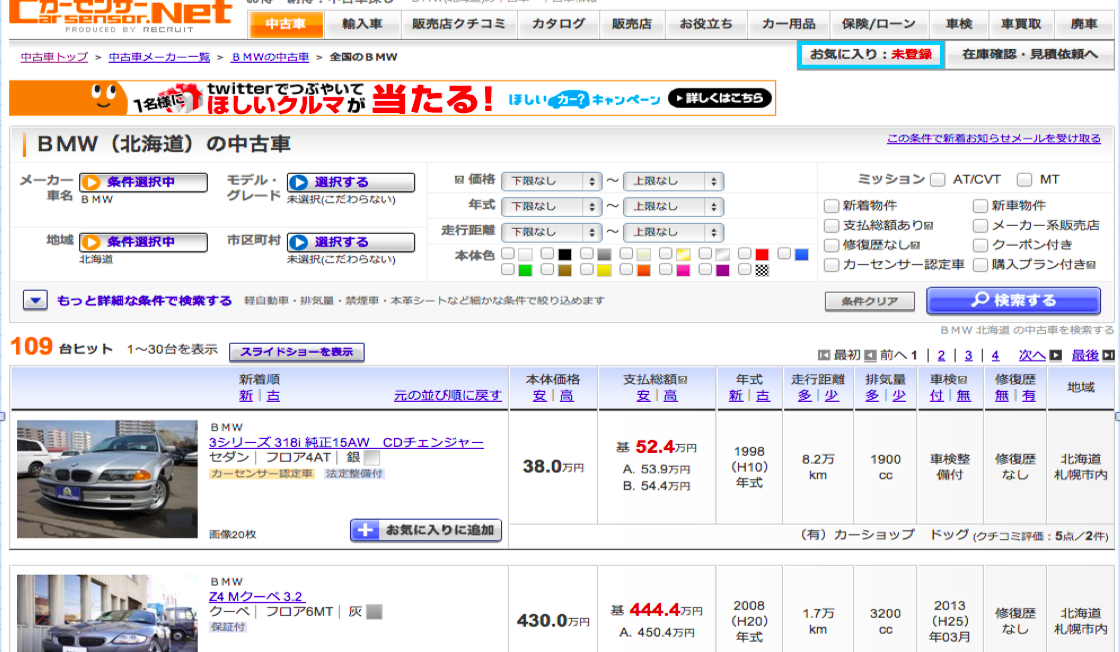Click the help icon next to 修復歴なし

(916, 245)
